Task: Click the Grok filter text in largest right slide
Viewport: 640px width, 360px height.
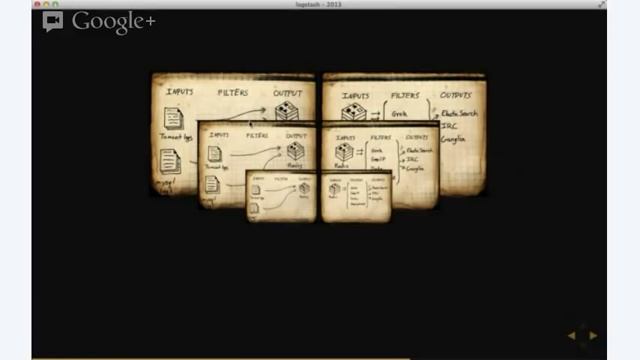Action: click(x=399, y=114)
